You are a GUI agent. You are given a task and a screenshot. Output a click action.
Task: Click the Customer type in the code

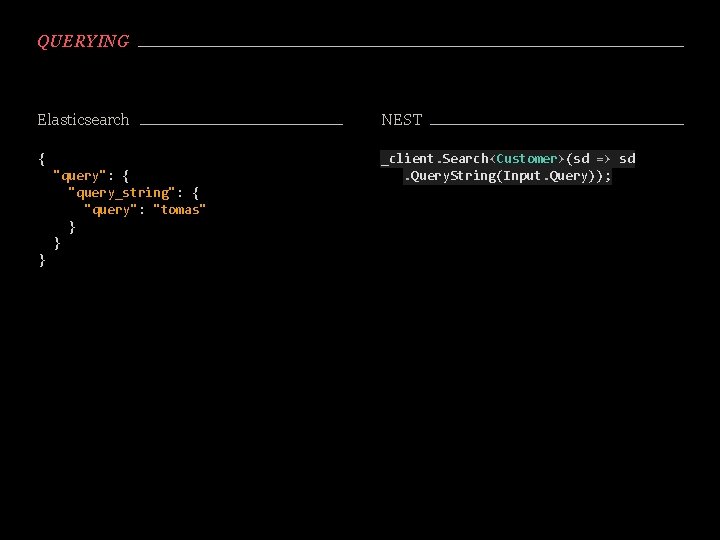[527, 158]
